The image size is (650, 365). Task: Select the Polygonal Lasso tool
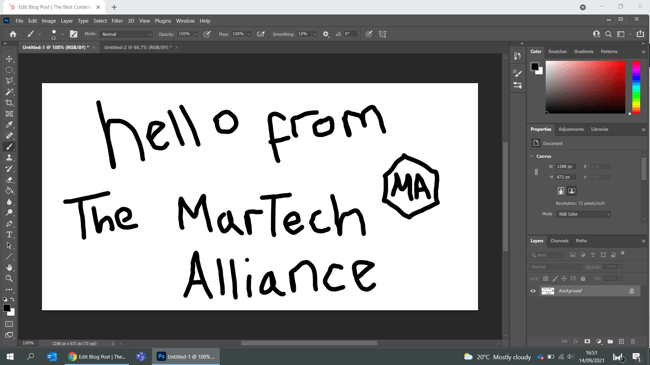9,80
